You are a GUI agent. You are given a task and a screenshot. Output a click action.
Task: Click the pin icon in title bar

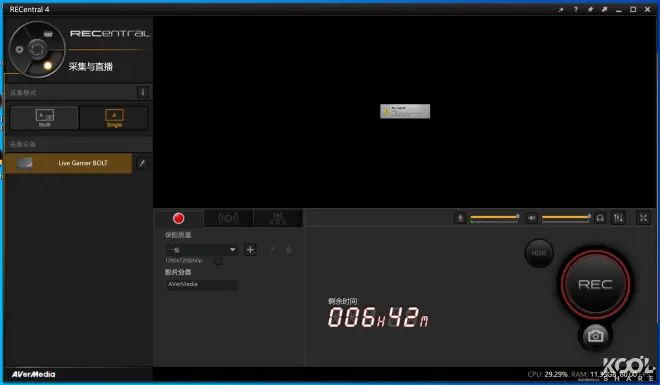[590, 9]
